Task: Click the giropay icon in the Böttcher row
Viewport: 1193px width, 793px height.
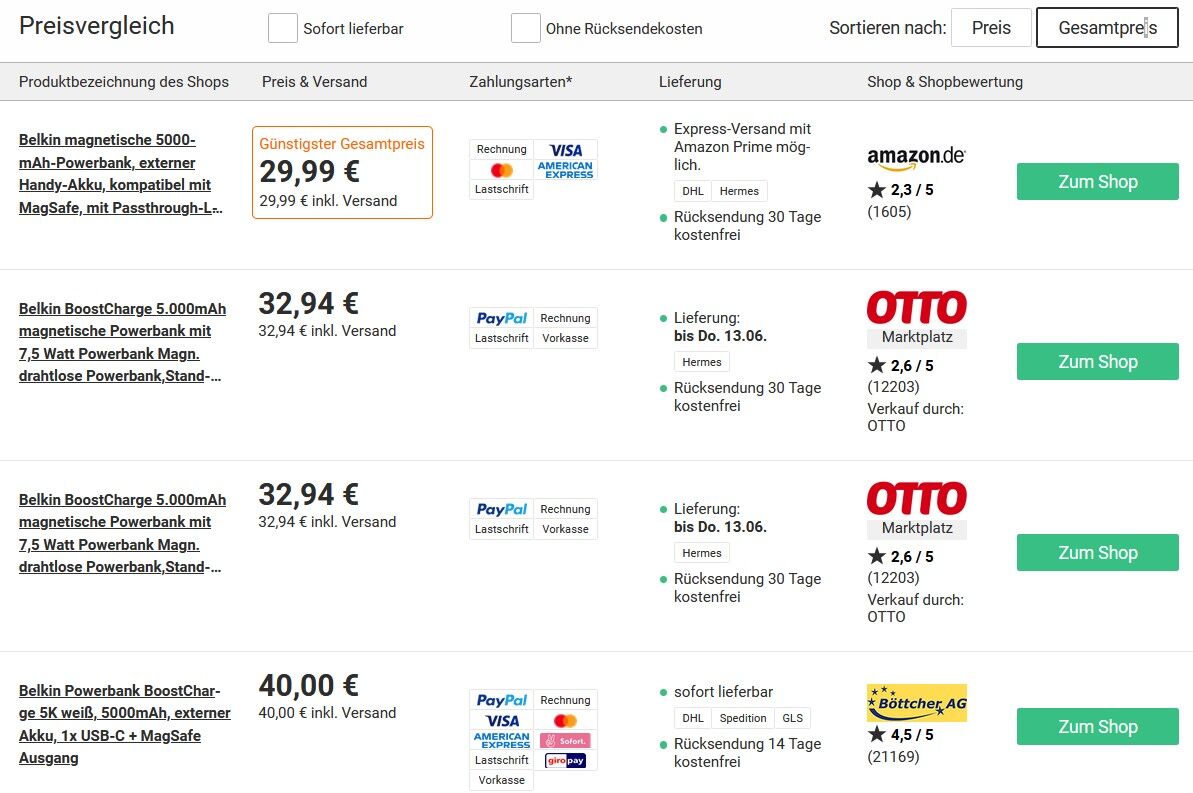Action: click(x=565, y=760)
